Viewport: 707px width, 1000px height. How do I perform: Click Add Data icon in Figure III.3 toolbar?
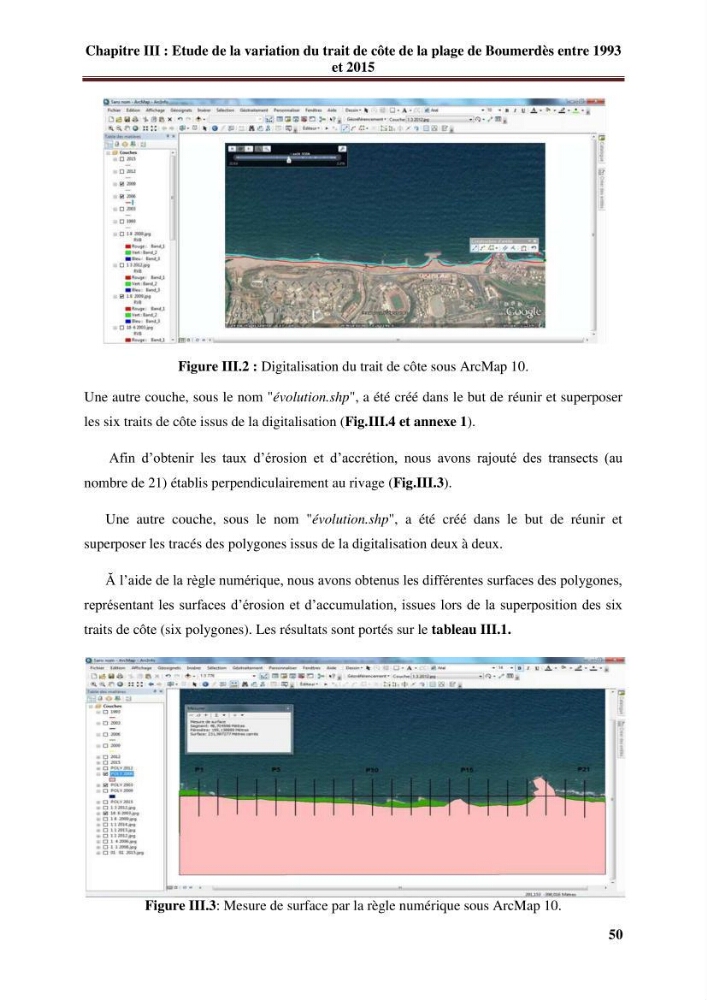pyautogui.click(x=188, y=676)
